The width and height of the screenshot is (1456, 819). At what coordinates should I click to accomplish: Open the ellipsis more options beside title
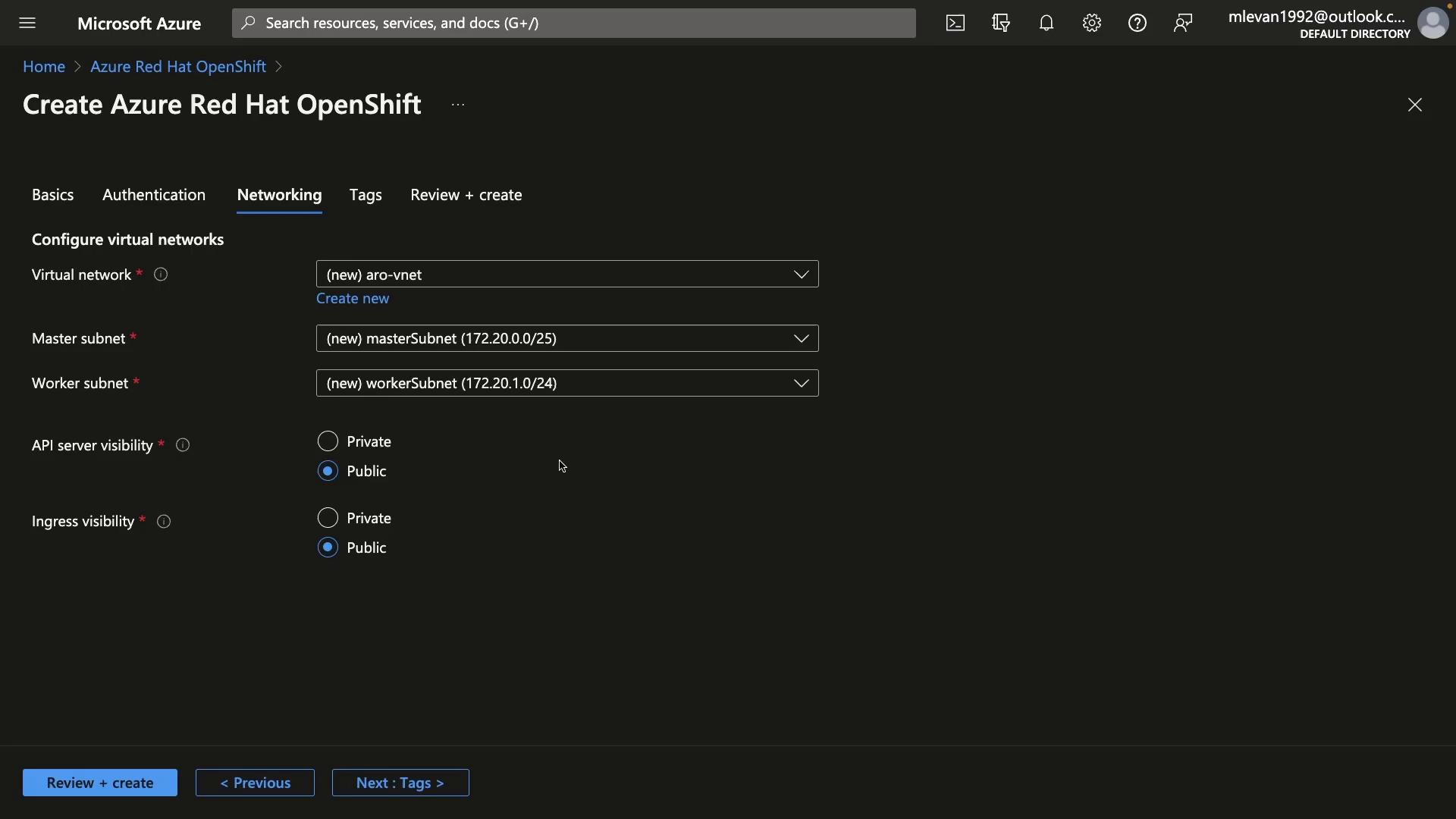pos(458,105)
